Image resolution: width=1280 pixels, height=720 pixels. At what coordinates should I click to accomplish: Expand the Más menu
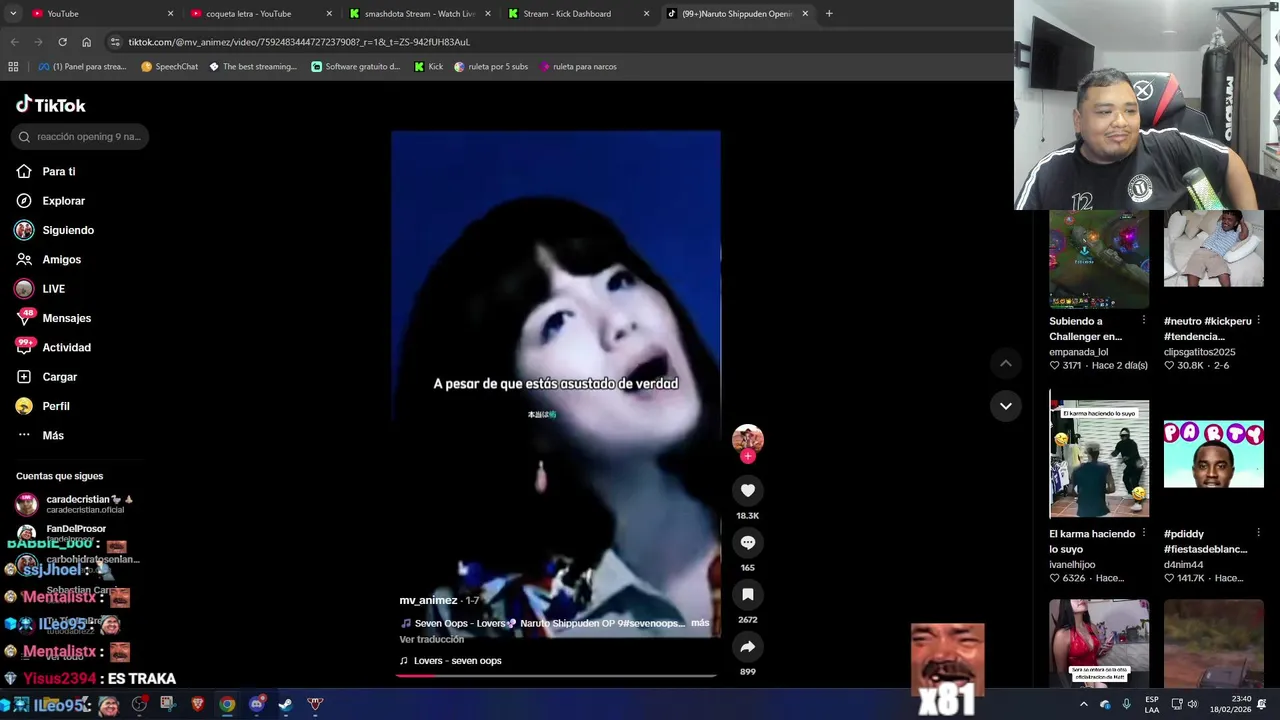[40, 435]
